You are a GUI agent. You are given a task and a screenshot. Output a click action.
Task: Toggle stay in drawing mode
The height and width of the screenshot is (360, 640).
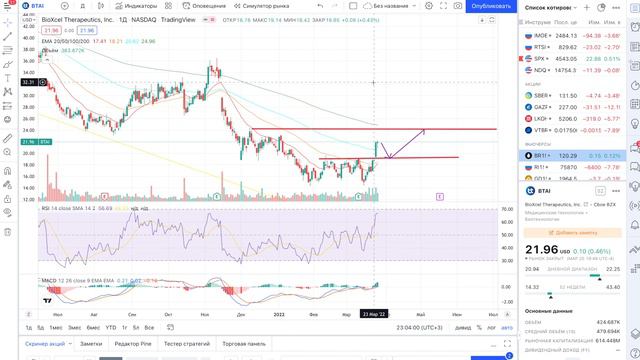[7, 185]
